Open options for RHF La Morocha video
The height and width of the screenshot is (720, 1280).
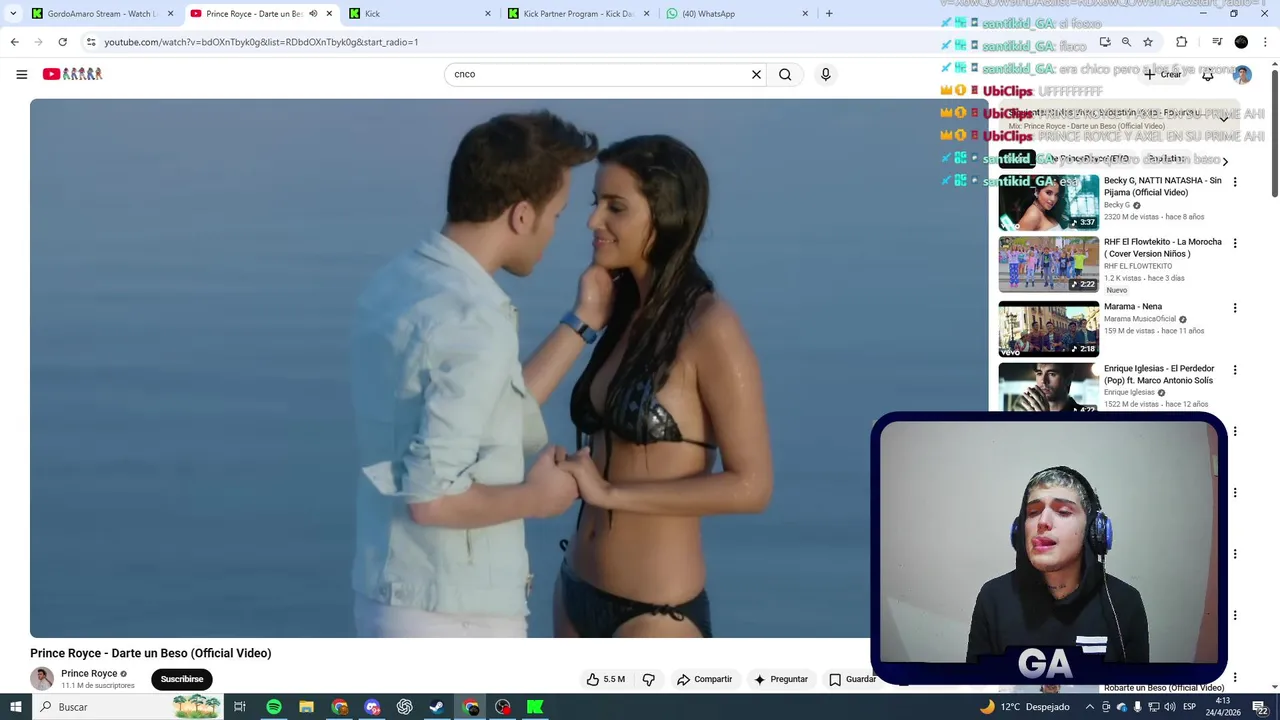click(1235, 243)
